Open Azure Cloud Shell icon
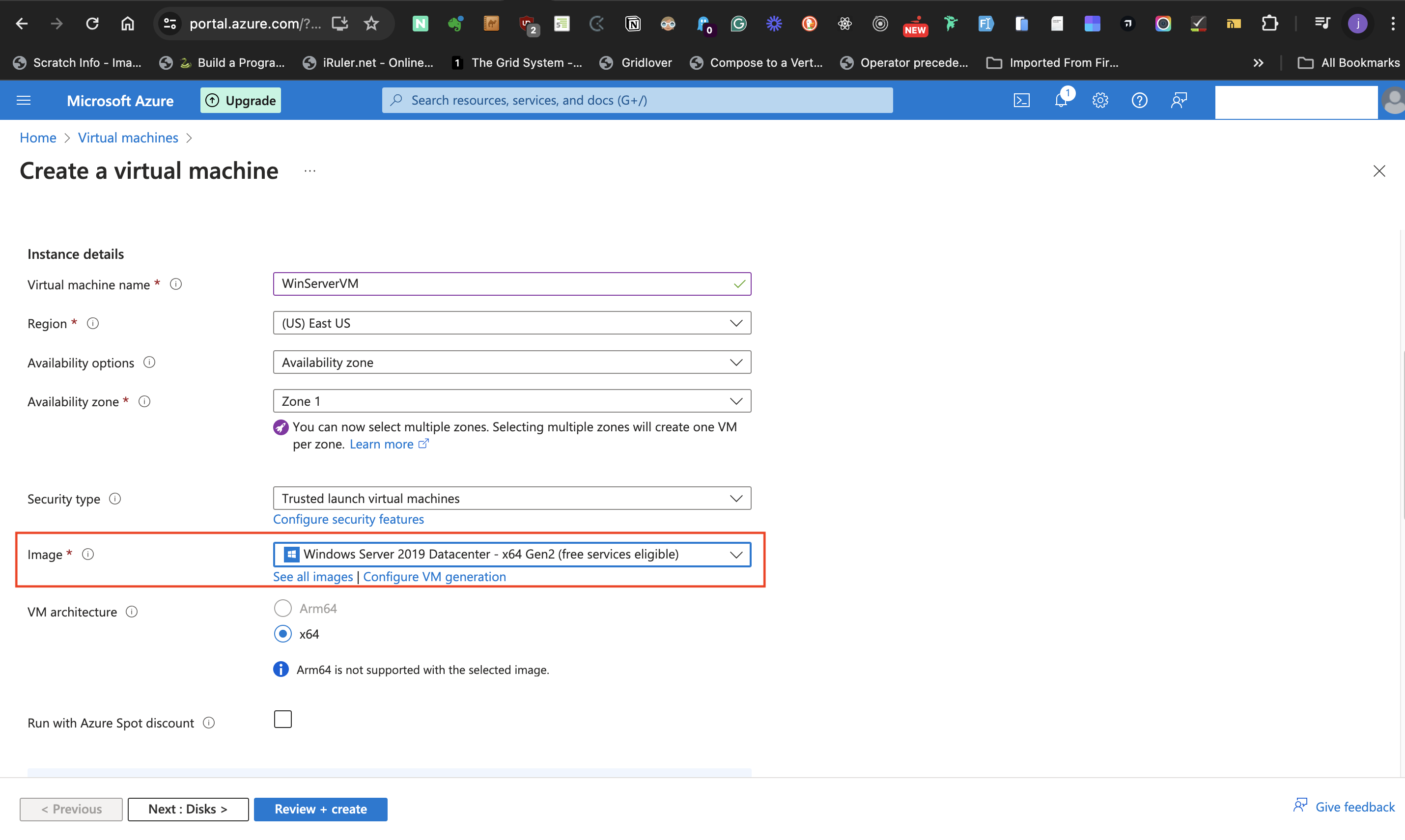The image size is (1405, 840). click(x=1021, y=100)
